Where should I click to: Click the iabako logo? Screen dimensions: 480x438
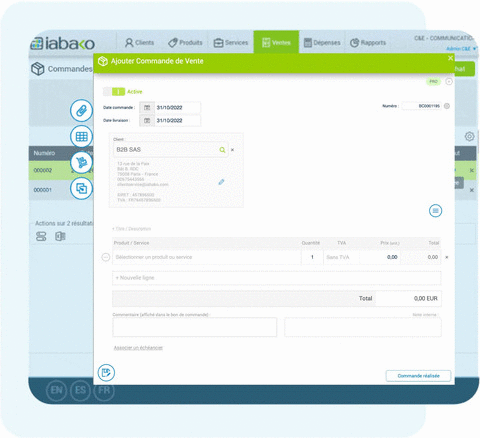pyautogui.click(x=63, y=44)
